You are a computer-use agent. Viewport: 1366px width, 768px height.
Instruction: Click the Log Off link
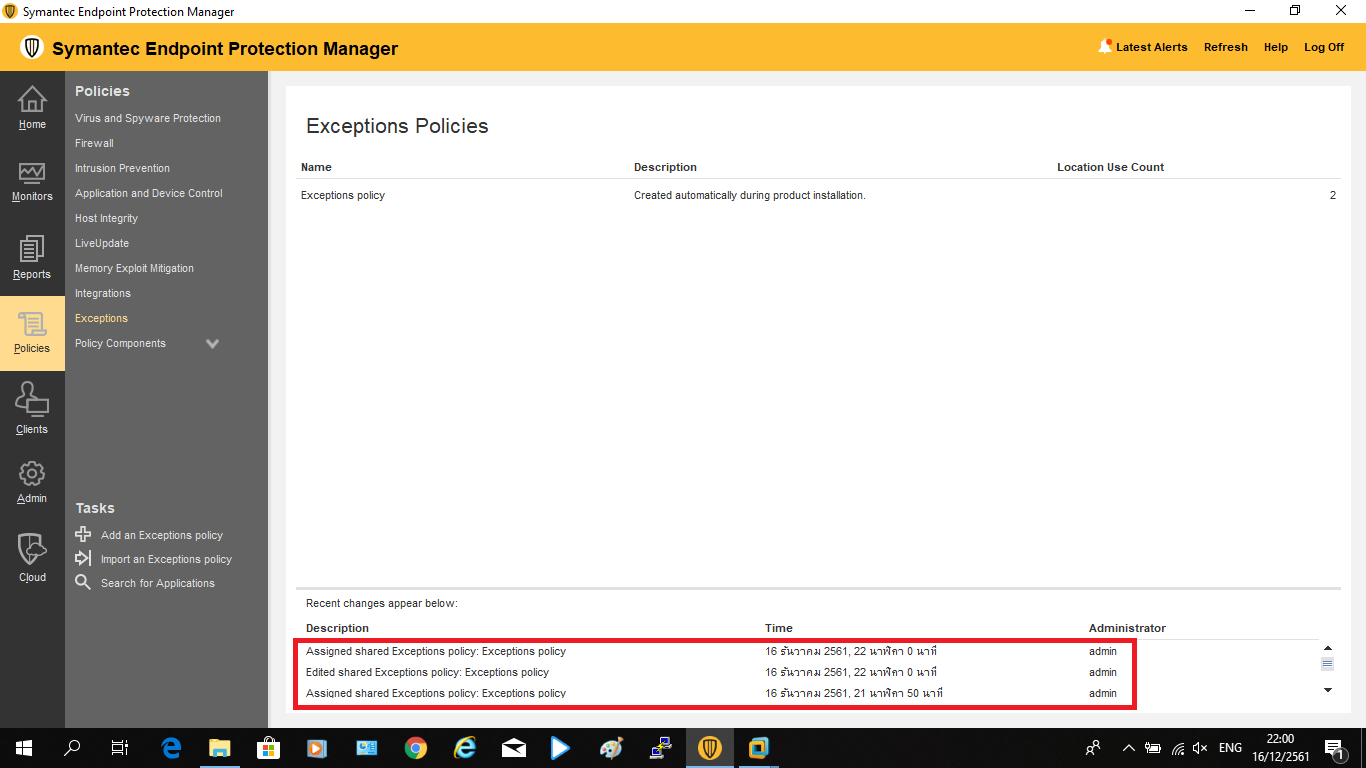point(1324,47)
